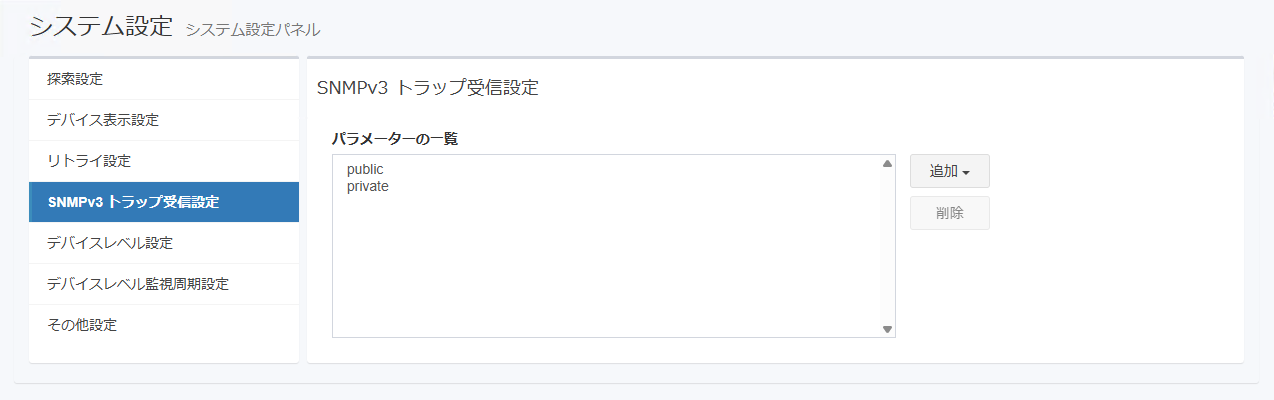1274x400 pixels.
Task: Open その他設定 in the sidebar
Action: click(x=164, y=325)
